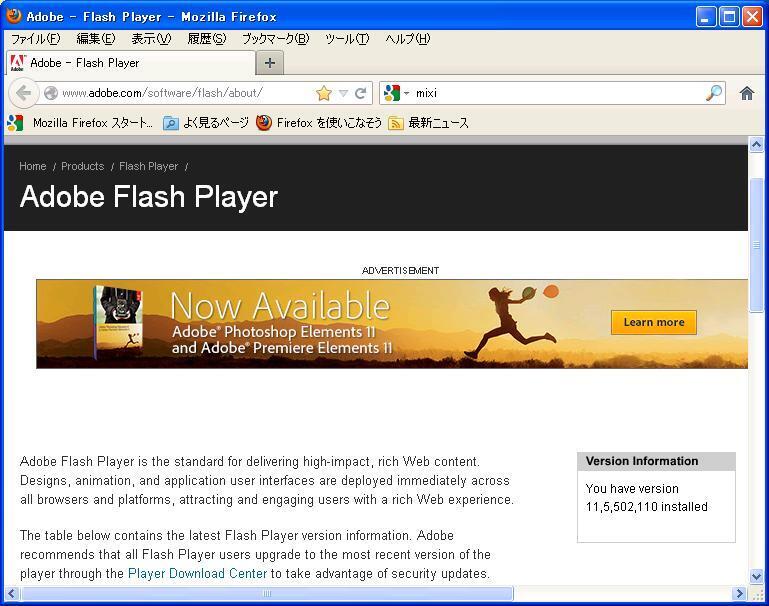Open the ツール(T) menu

[347, 39]
